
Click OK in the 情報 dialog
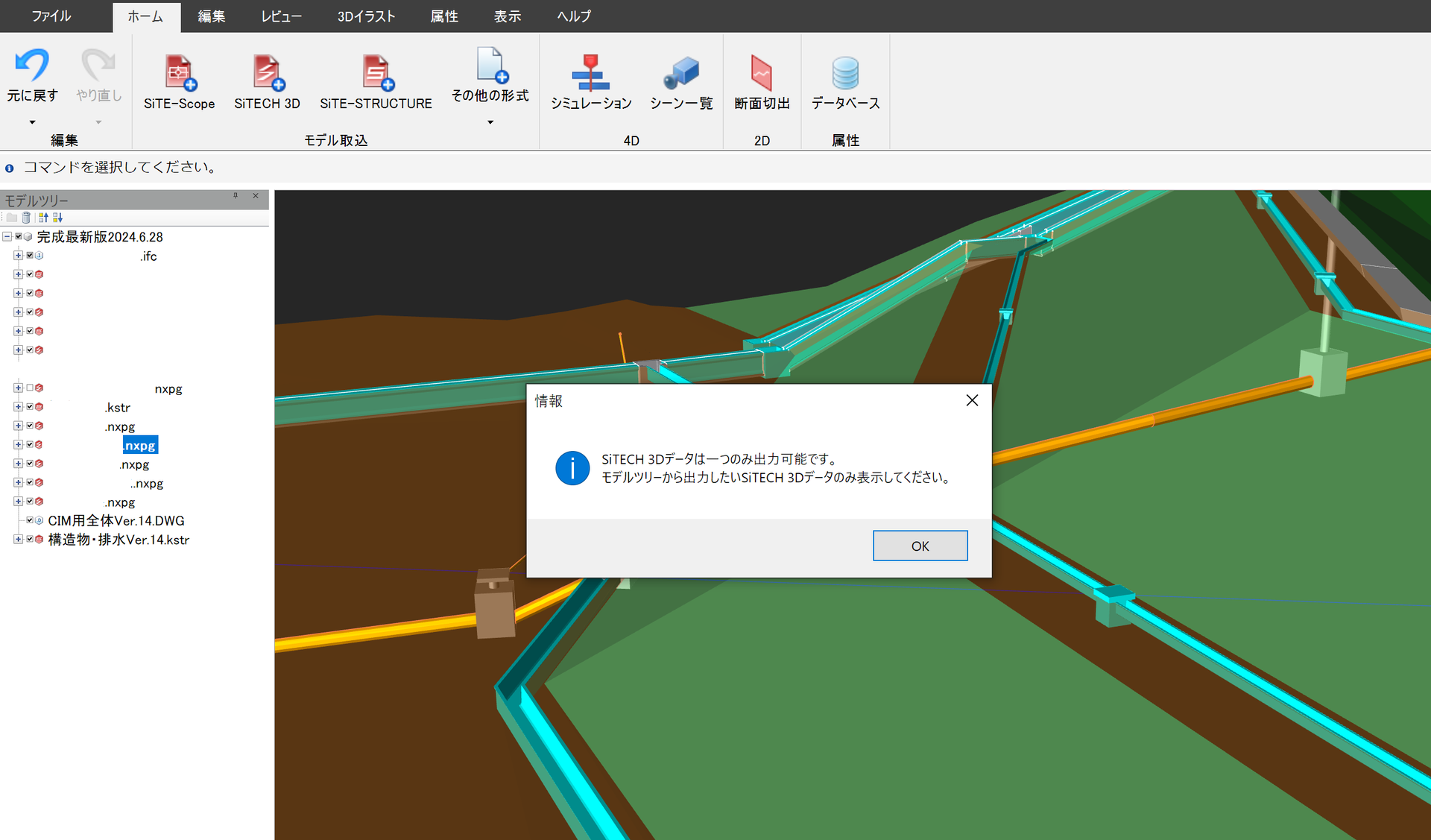click(x=920, y=546)
